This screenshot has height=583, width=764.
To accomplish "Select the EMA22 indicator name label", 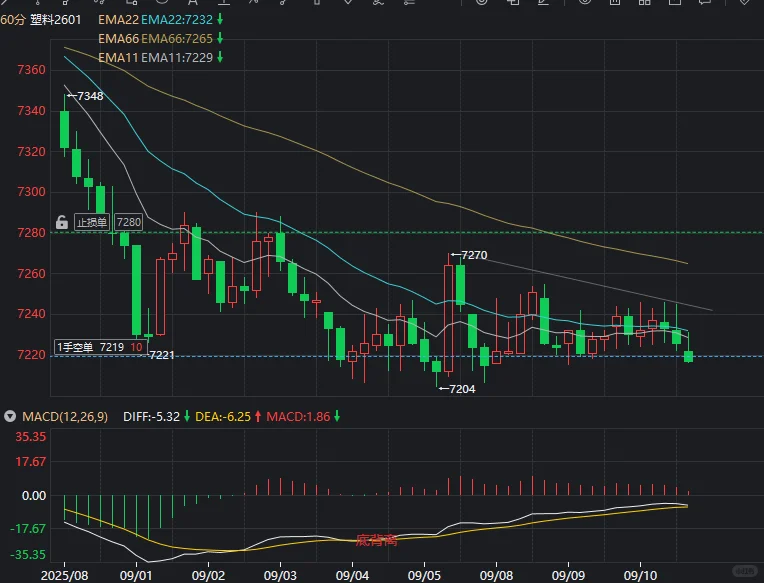I will tap(118, 19).
